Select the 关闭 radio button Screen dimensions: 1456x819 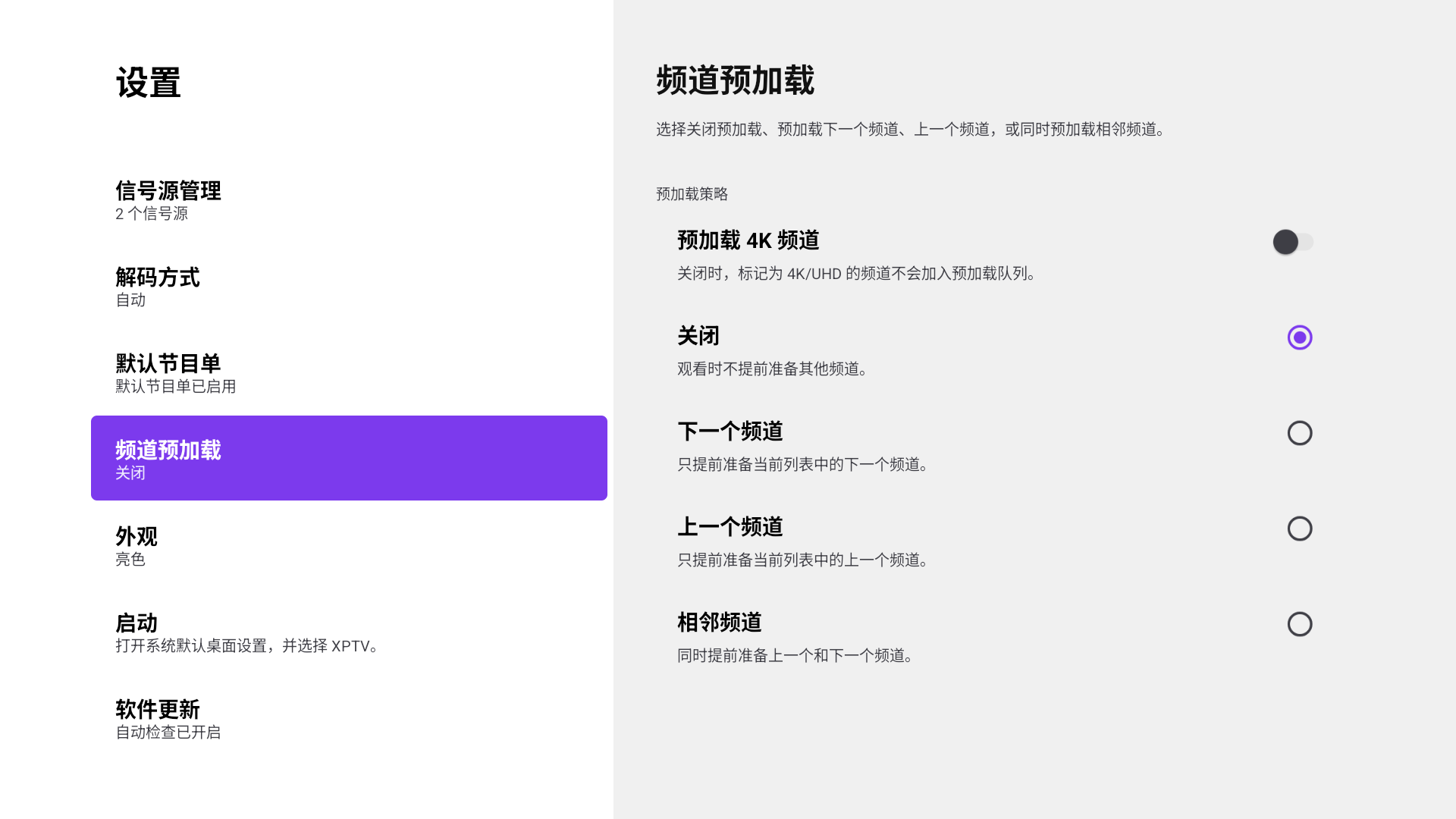tap(1300, 337)
